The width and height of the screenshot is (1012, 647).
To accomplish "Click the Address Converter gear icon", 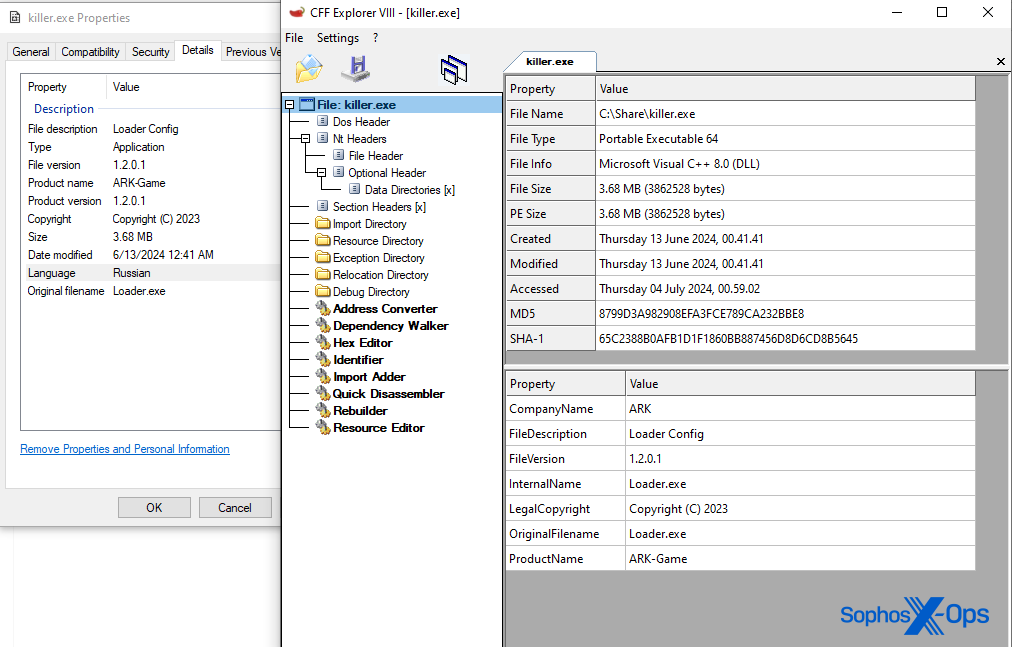I will [323, 309].
